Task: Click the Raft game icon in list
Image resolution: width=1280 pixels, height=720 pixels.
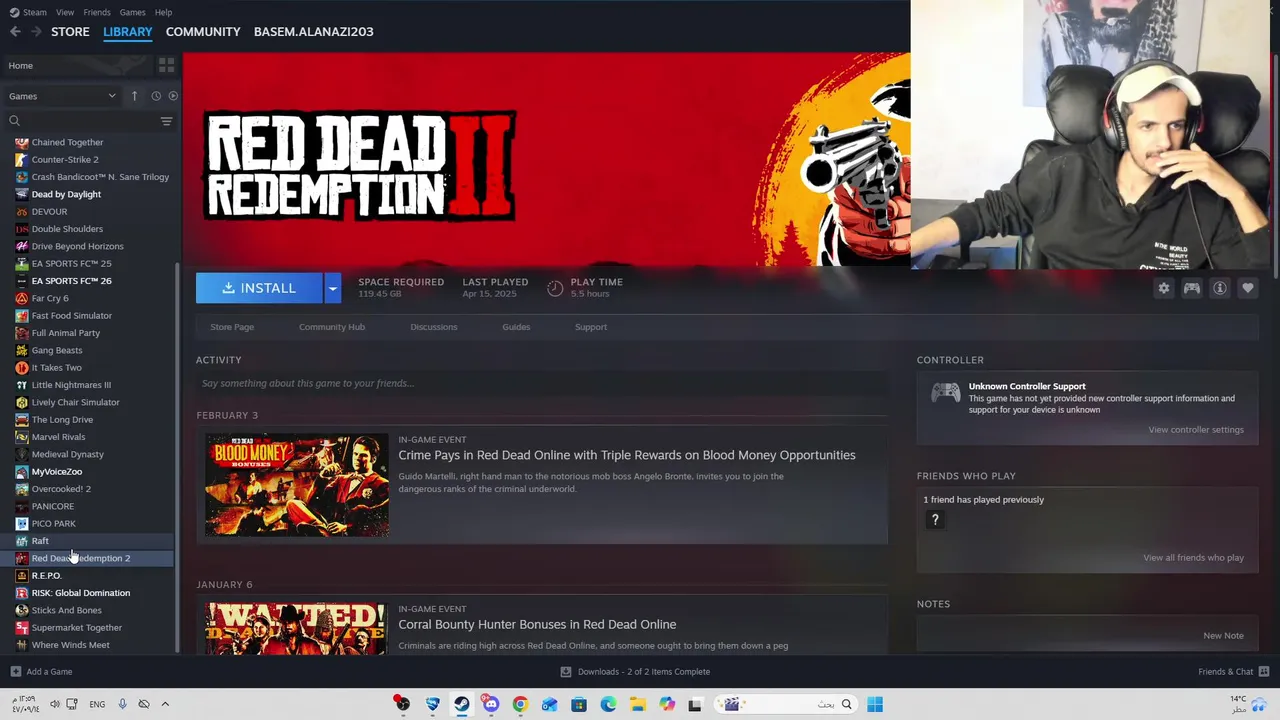Action: (22, 541)
